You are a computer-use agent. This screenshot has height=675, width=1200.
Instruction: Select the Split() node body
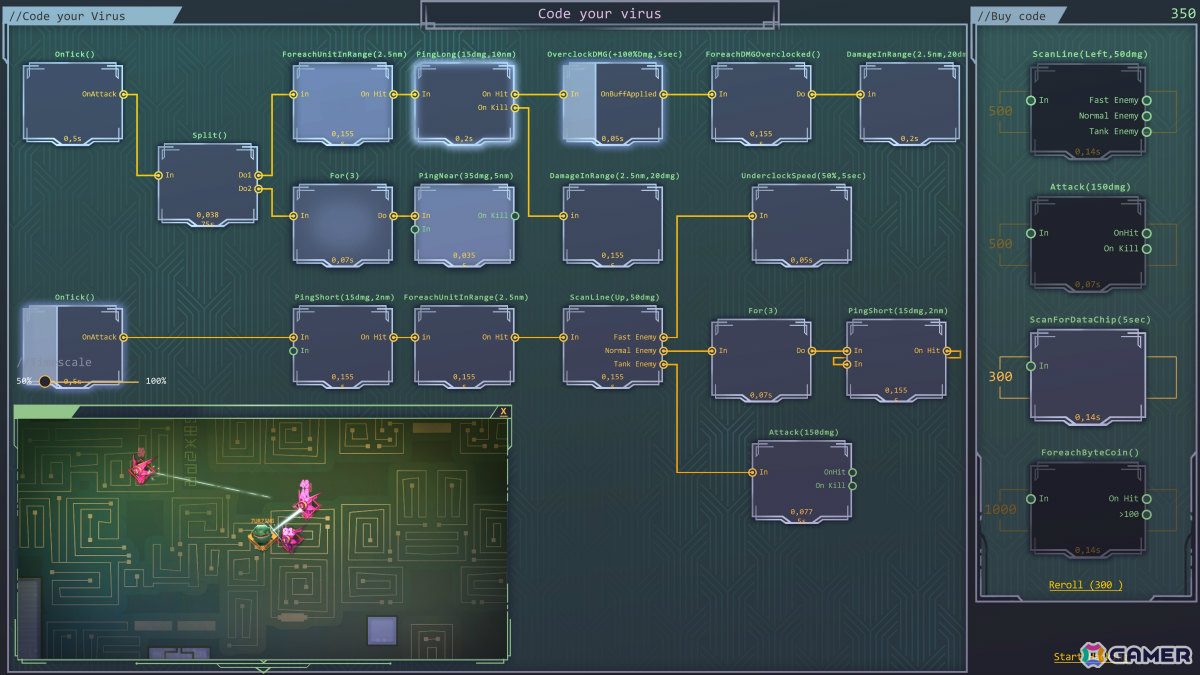click(208, 182)
